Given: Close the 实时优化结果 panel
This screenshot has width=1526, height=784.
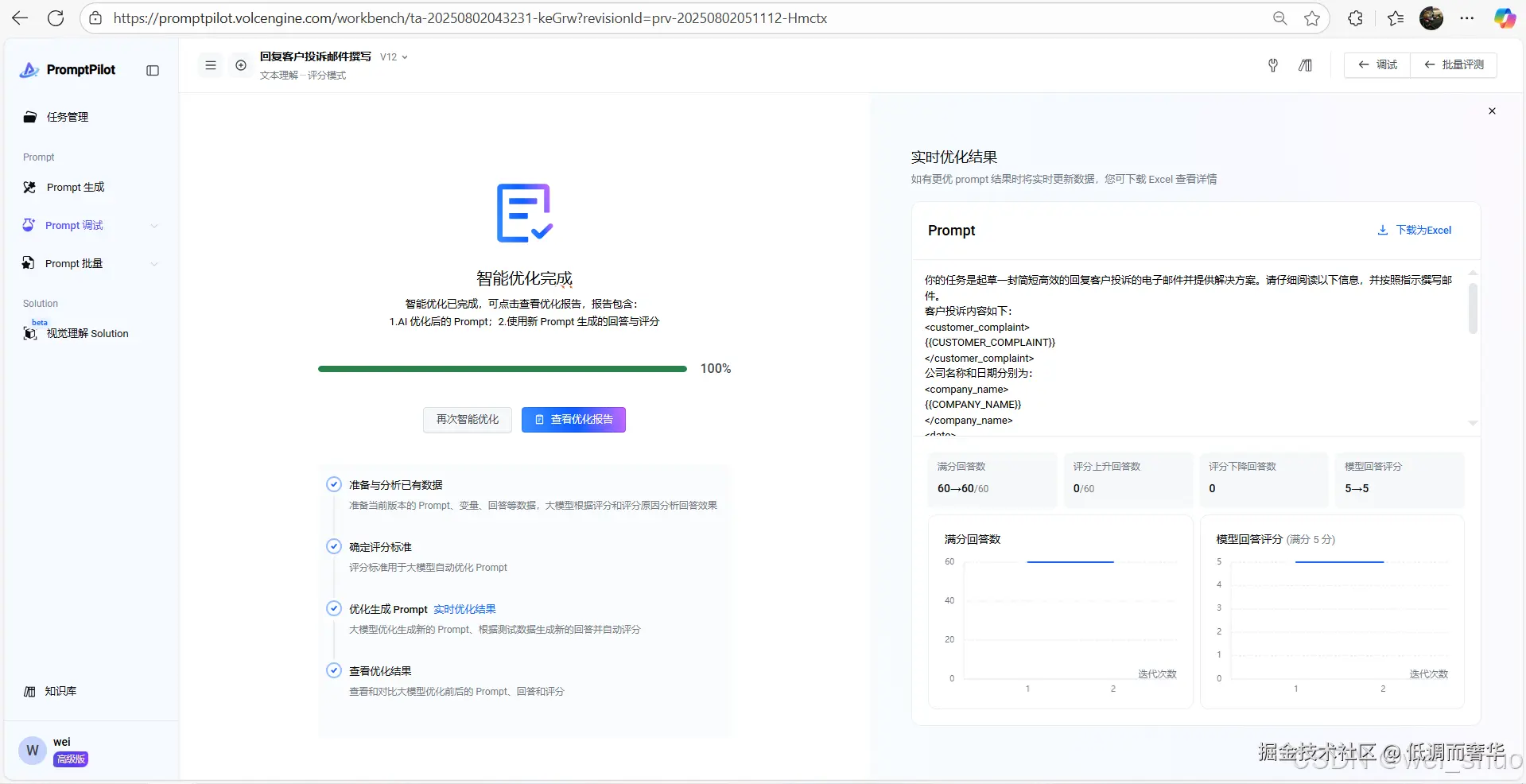Looking at the screenshot, I should (x=1492, y=111).
